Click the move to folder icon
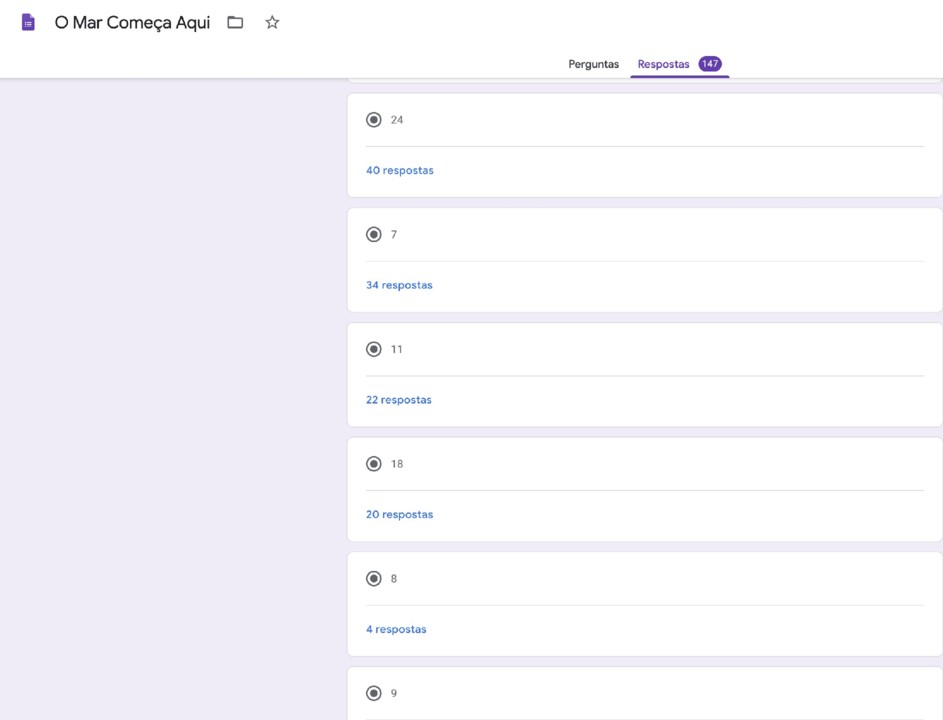Viewport: 943px width, 720px height. (x=235, y=23)
